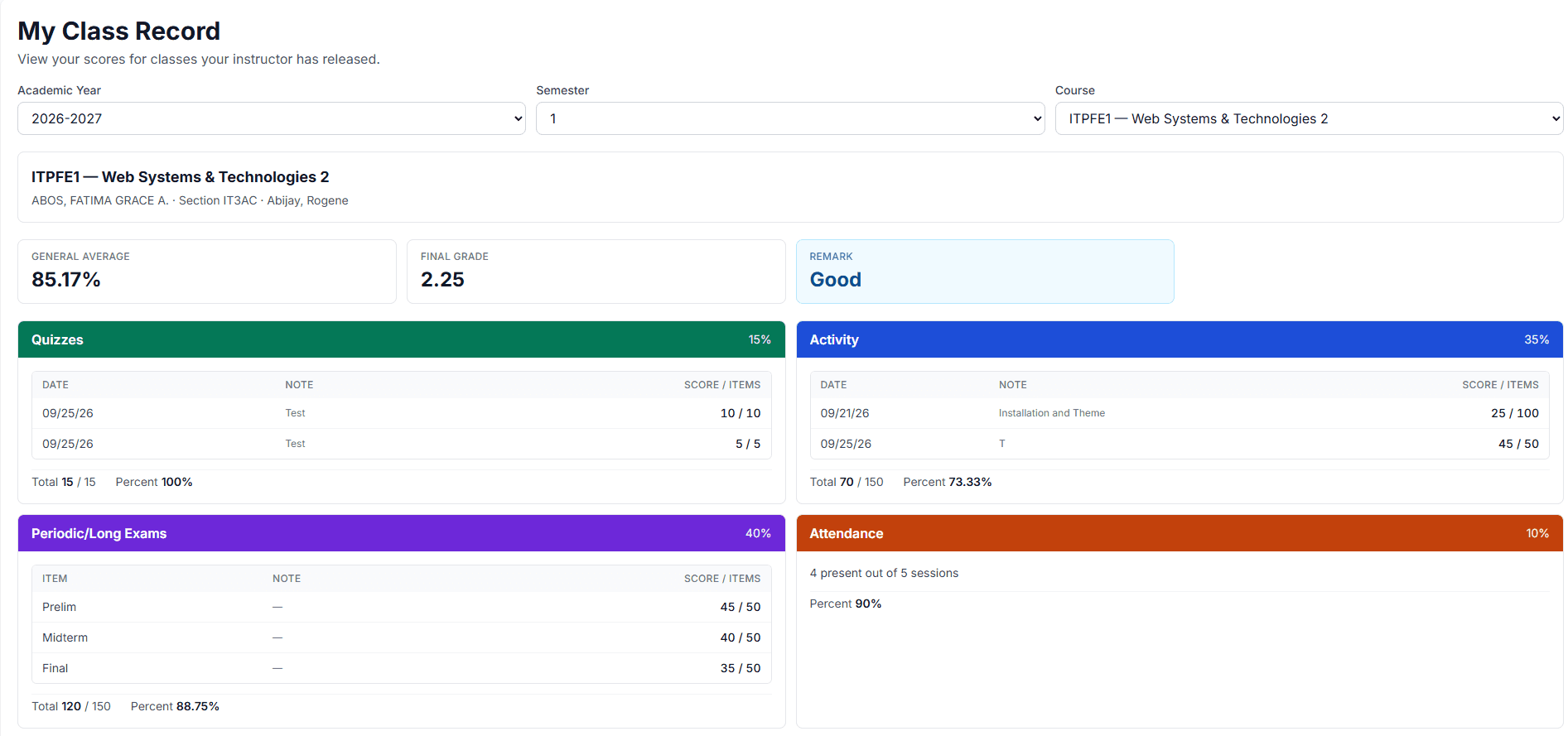Screen dimensions: 1568x736
Task: Click the activity score "25 / 100"
Action: click(x=1515, y=413)
